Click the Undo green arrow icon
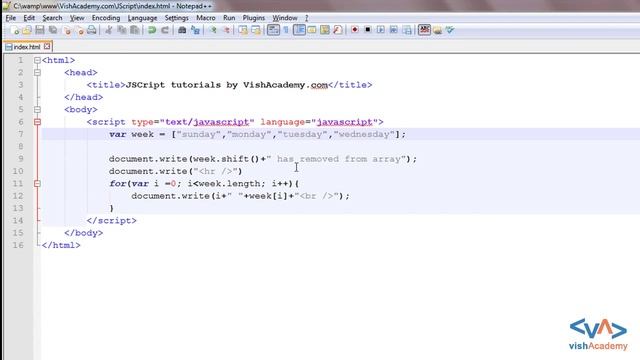The image size is (640, 360). [x=152, y=30]
